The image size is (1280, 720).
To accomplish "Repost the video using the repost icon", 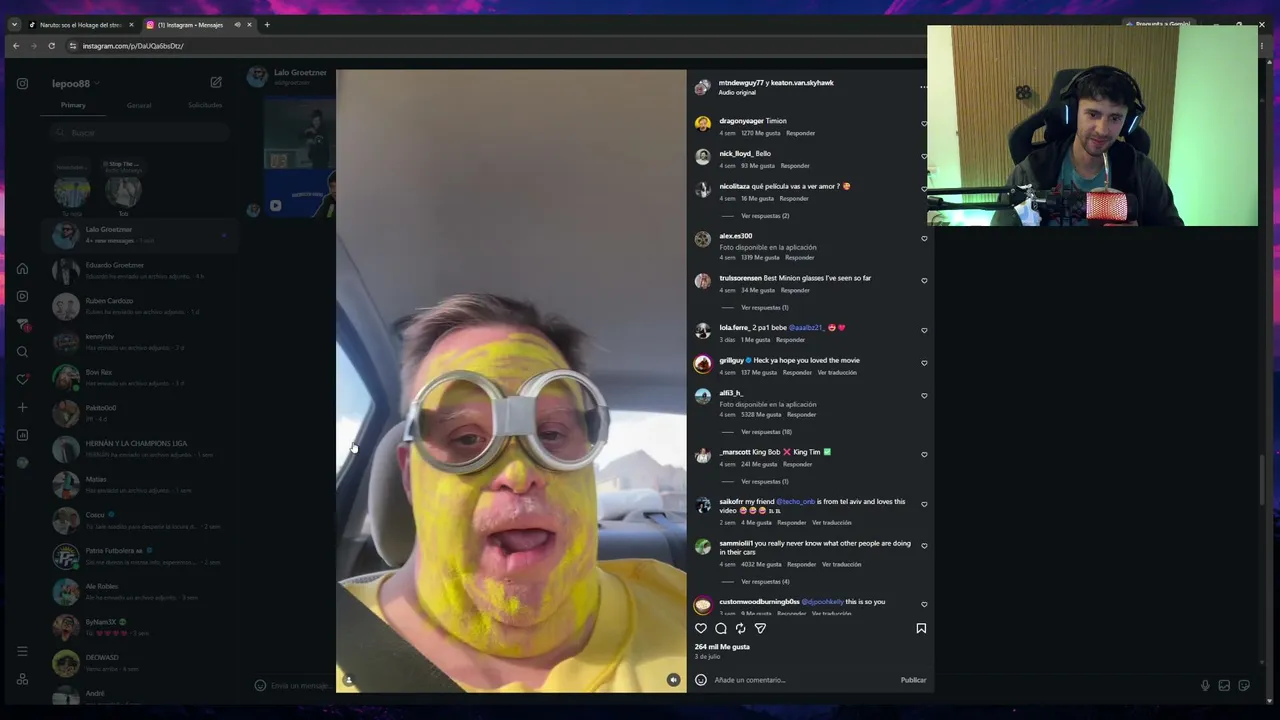I will [740, 628].
